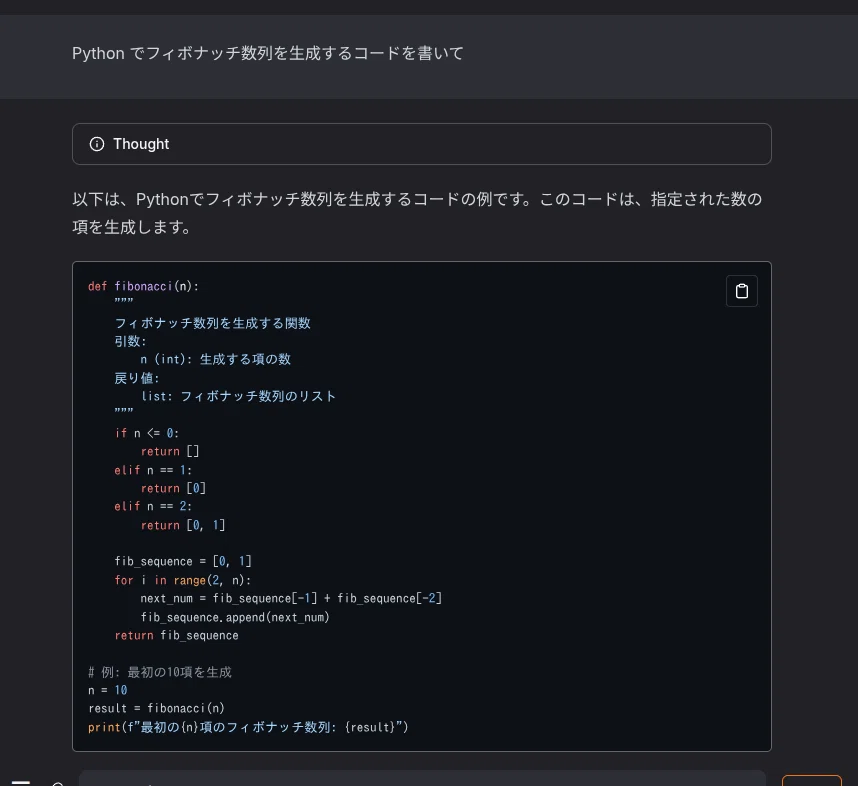Expand the Thought section
The image size is (858, 786).
[421, 144]
